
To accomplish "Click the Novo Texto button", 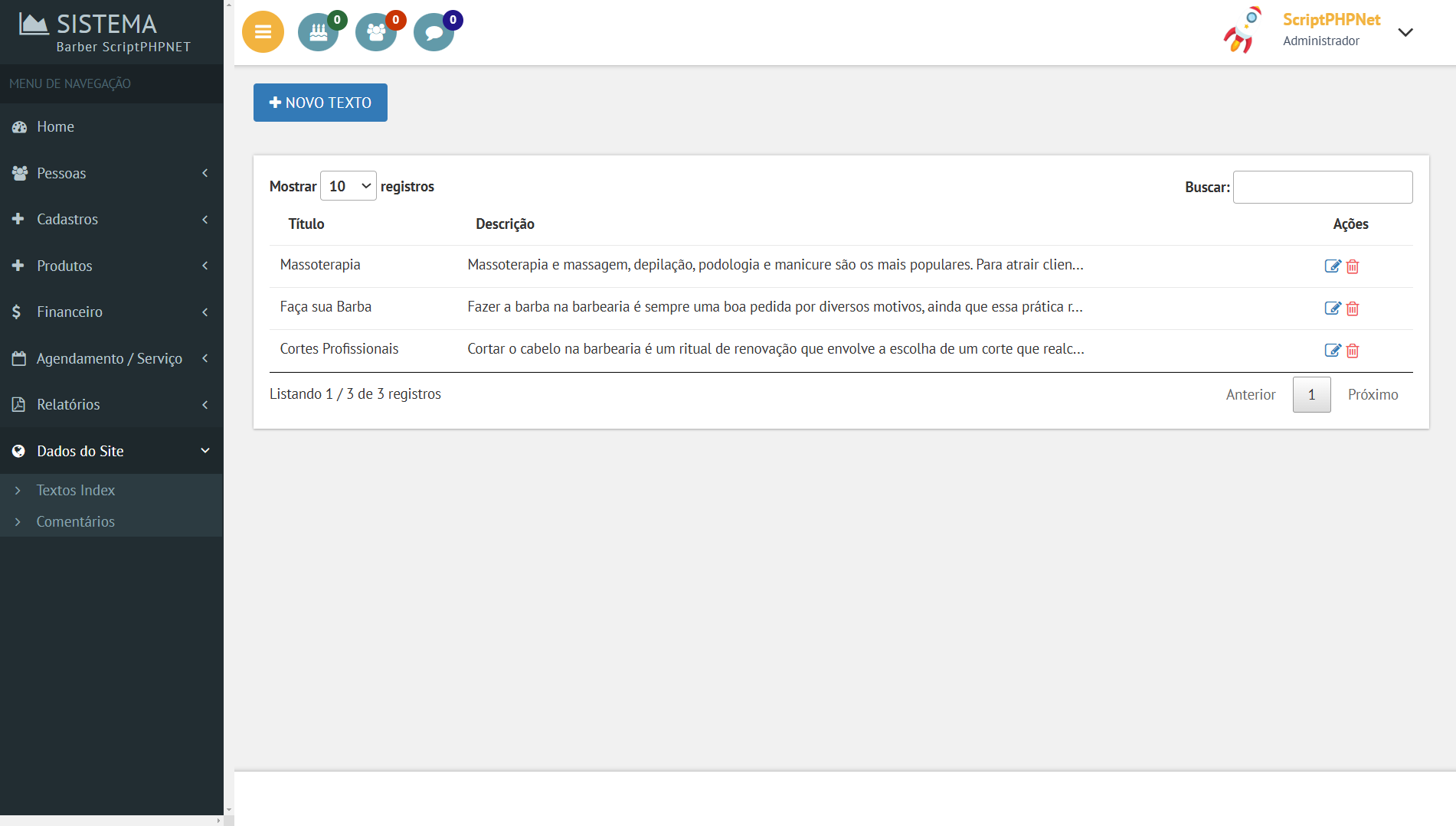I will [320, 103].
